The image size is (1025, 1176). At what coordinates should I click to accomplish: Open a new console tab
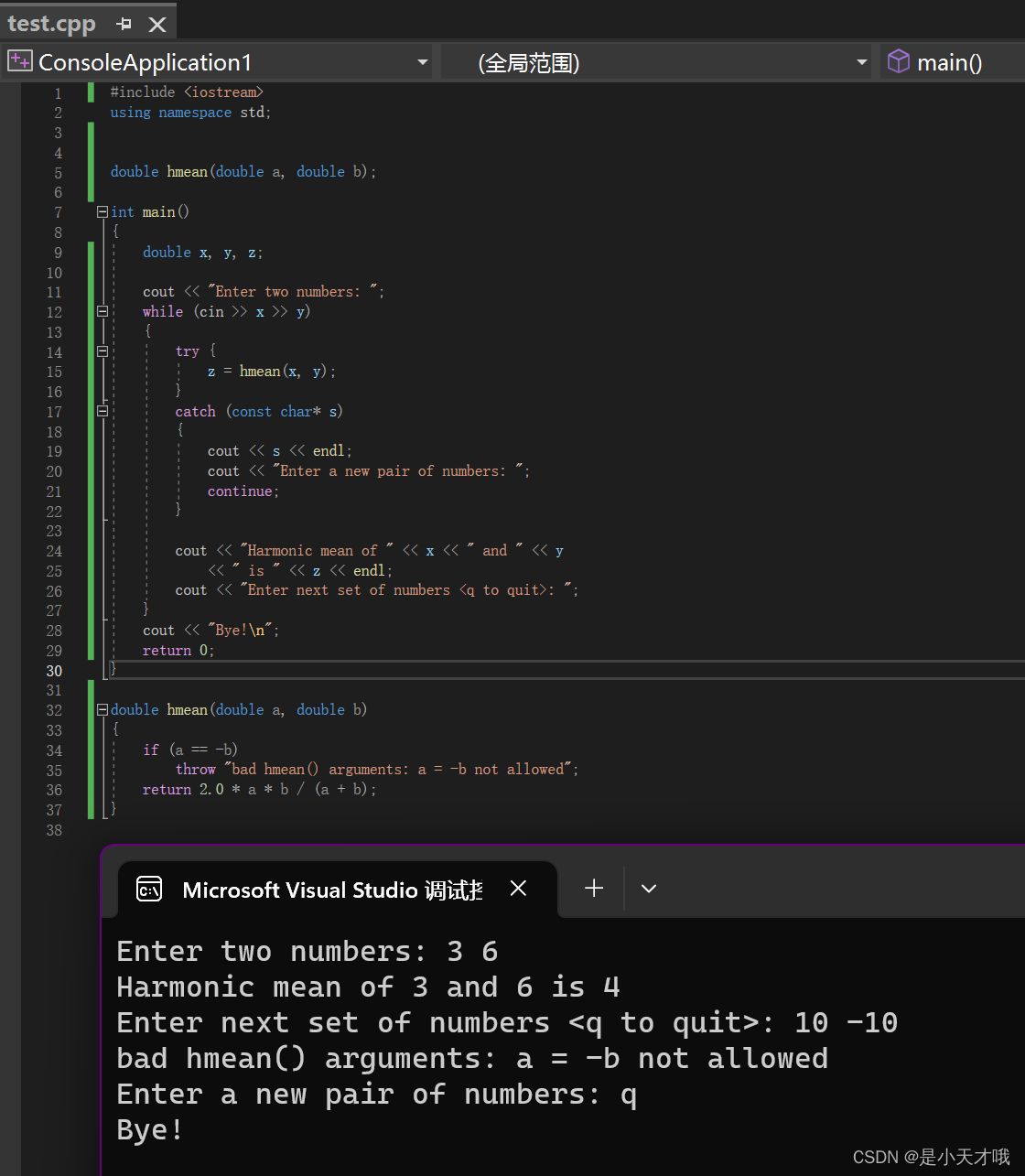pyautogui.click(x=594, y=888)
